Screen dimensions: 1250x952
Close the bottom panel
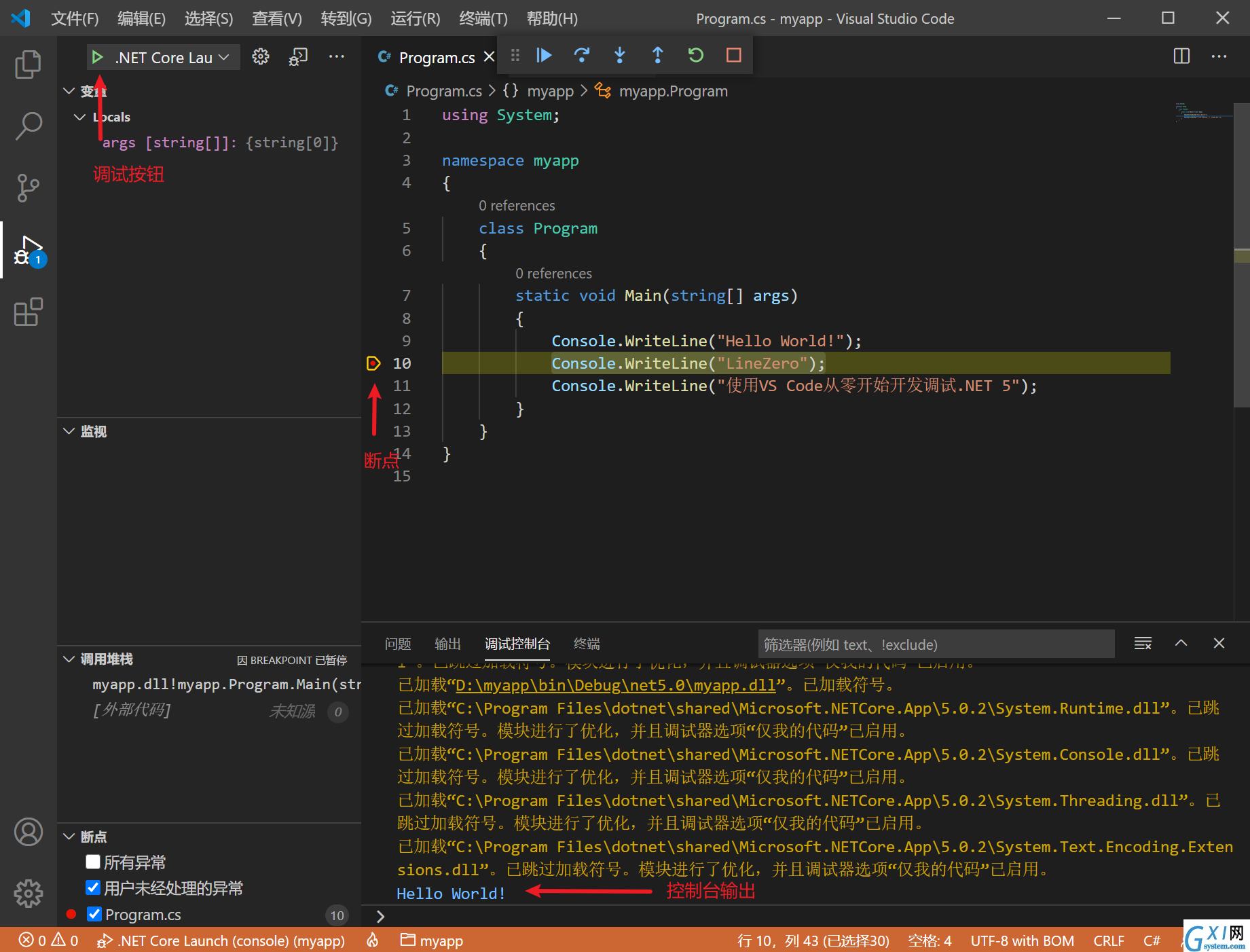click(x=1219, y=643)
